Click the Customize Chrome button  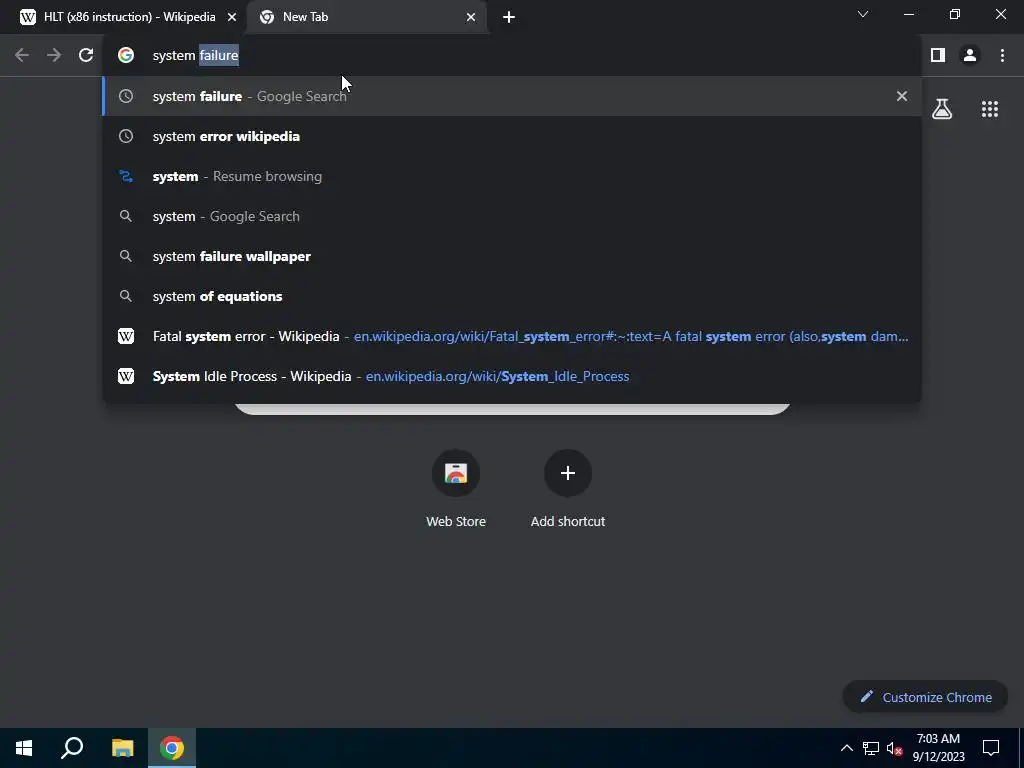point(925,697)
